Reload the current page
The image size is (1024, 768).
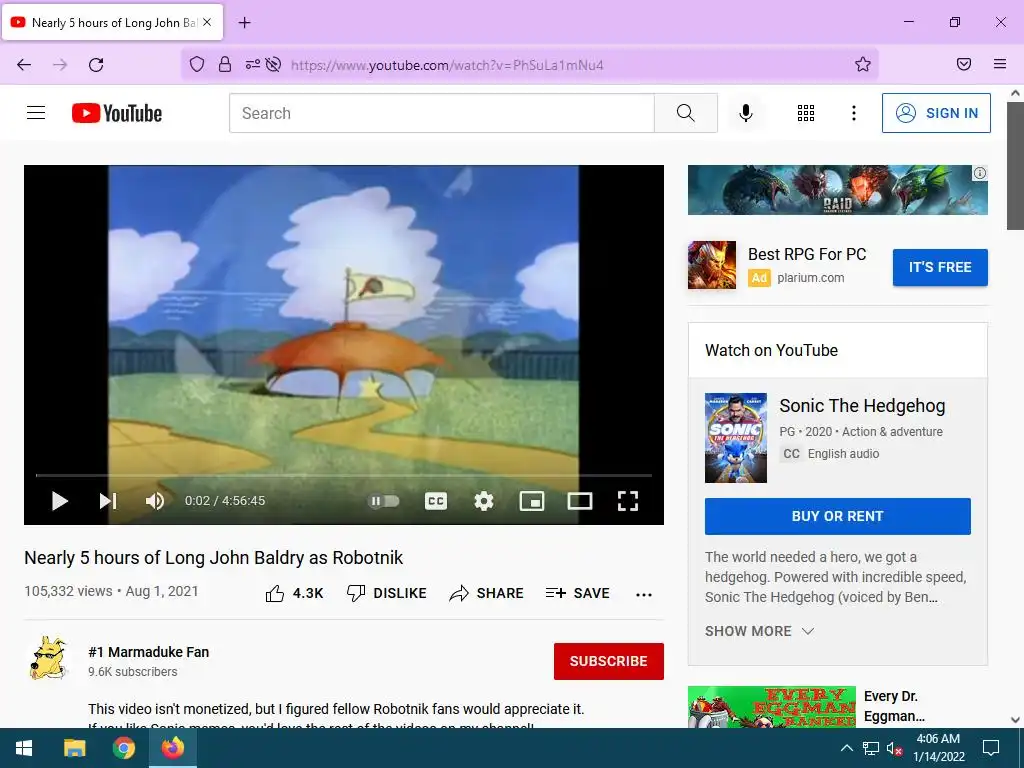[x=96, y=65]
